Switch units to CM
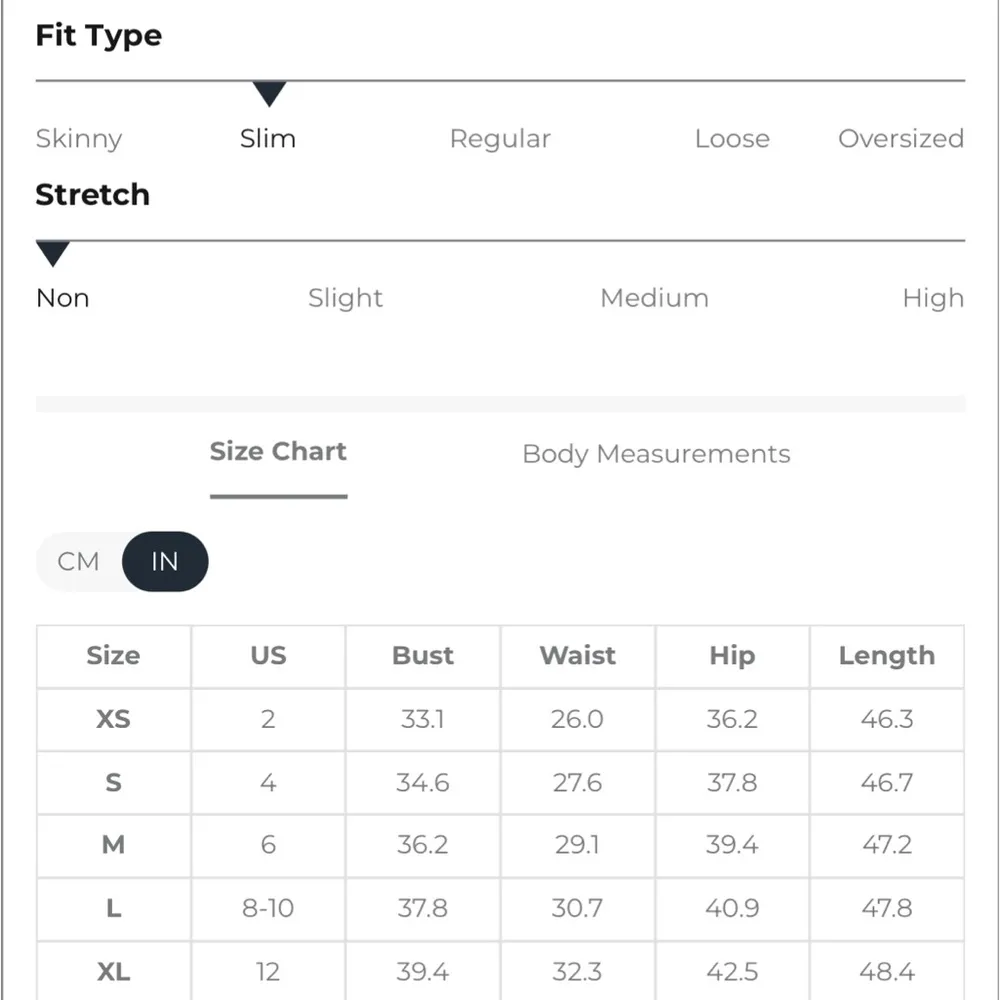The image size is (1000, 1000). pyautogui.click(x=78, y=561)
